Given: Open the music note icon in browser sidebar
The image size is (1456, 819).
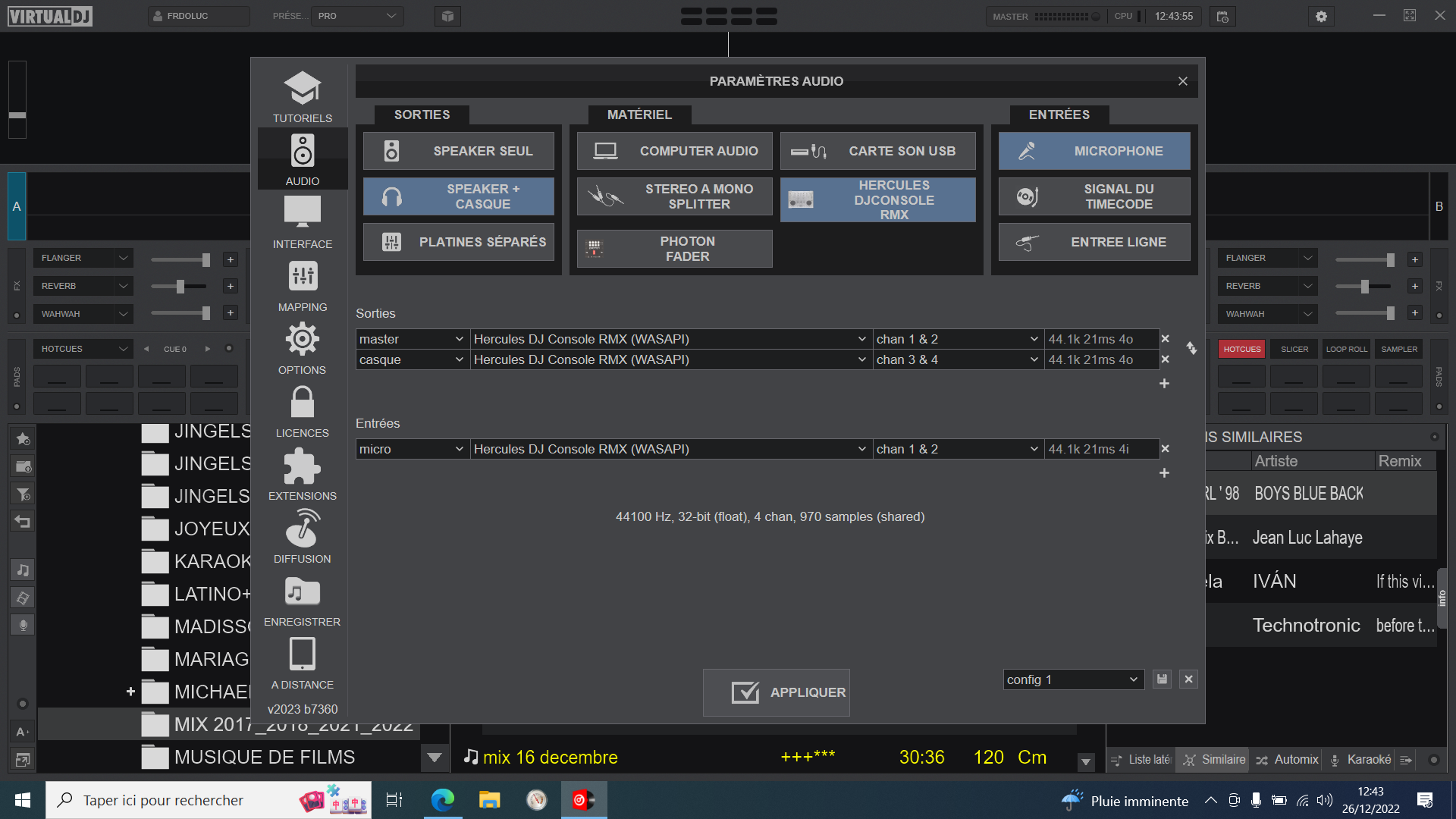Looking at the screenshot, I should click(23, 570).
